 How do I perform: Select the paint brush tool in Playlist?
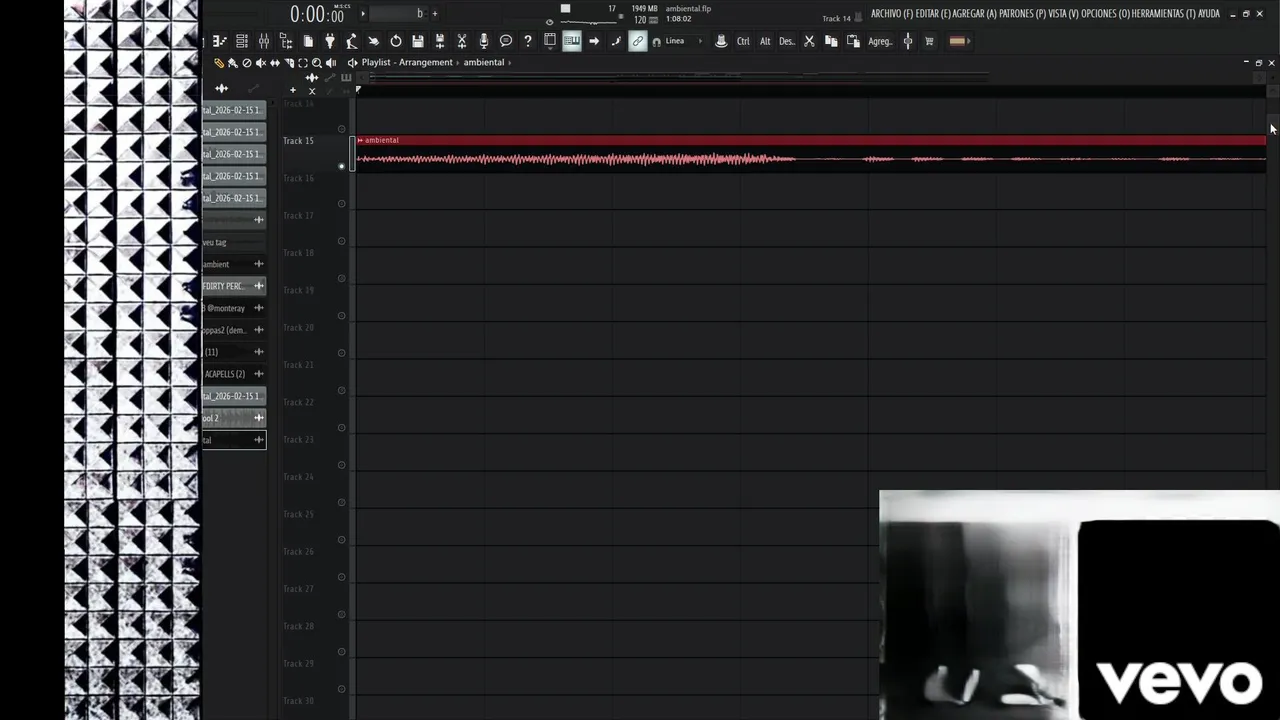pos(233,62)
